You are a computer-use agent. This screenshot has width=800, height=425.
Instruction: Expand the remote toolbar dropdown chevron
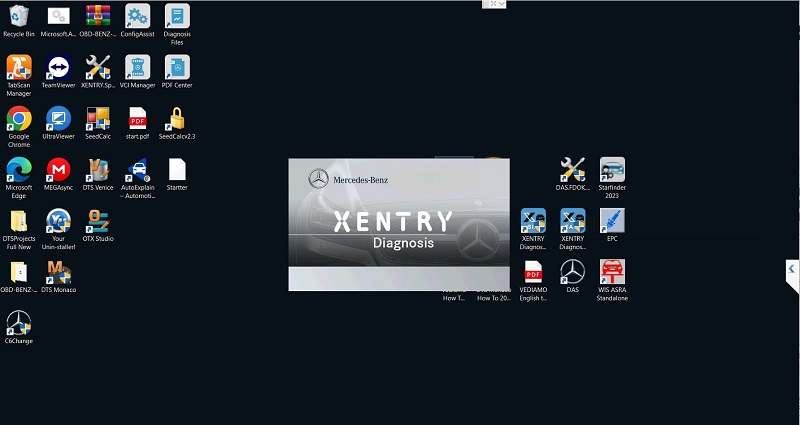[x=502, y=4]
